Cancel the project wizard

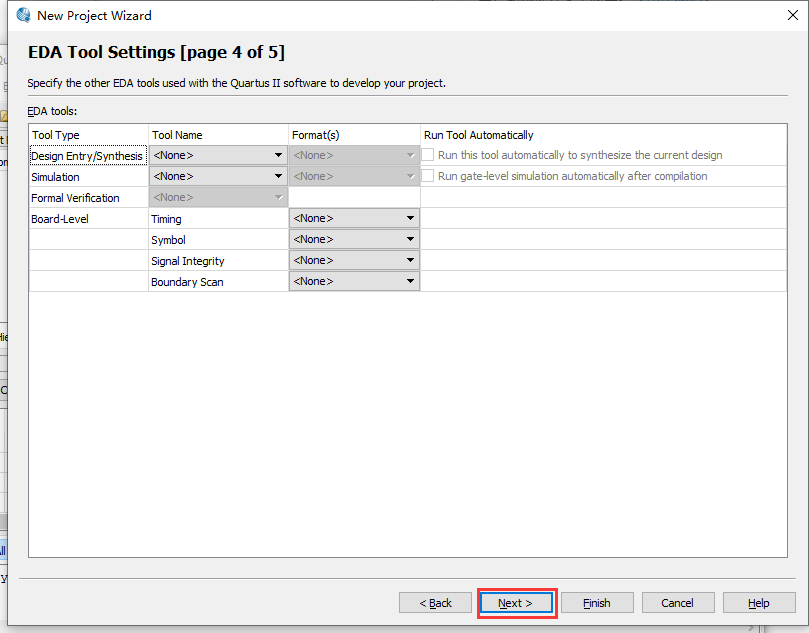(x=678, y=603)
